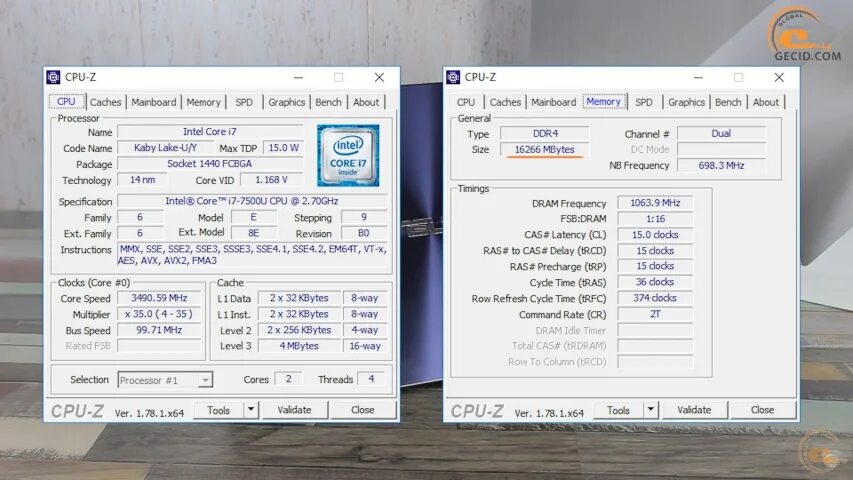The height and width of the screenshot is (480, 853).
Task: Click the Threads value 4
Action: [x=371, y=379]
